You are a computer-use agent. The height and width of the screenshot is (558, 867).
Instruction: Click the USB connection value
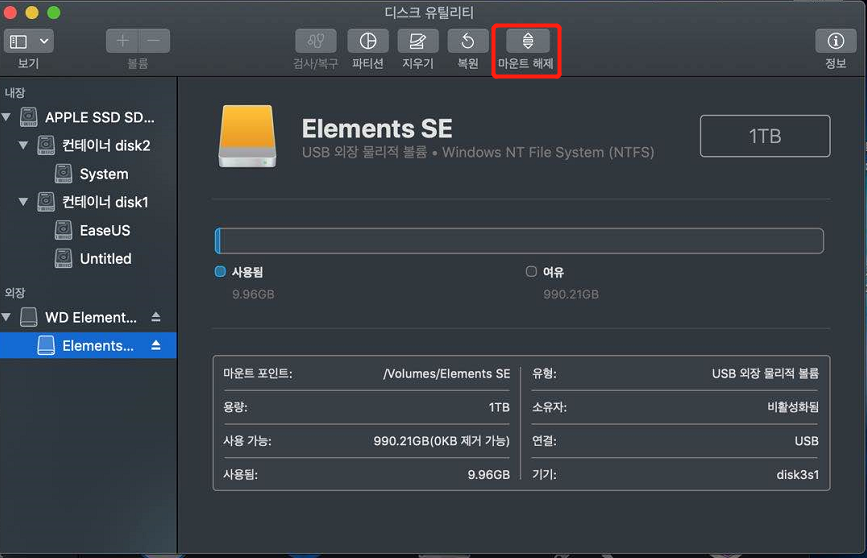pyautogui.click(x=806, y=441)
